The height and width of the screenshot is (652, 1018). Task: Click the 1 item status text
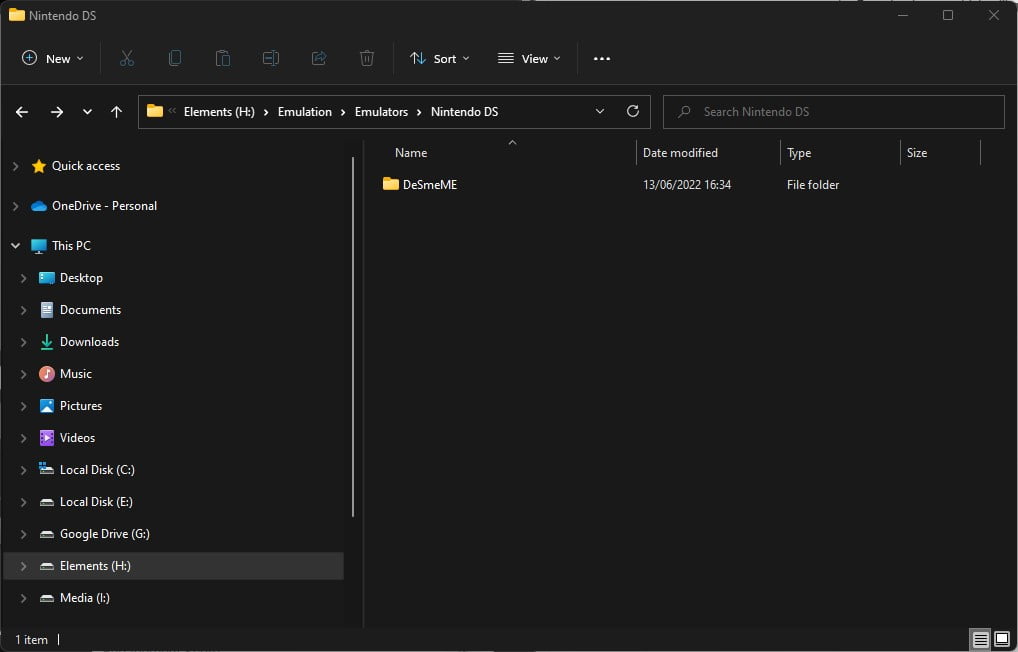32,640
